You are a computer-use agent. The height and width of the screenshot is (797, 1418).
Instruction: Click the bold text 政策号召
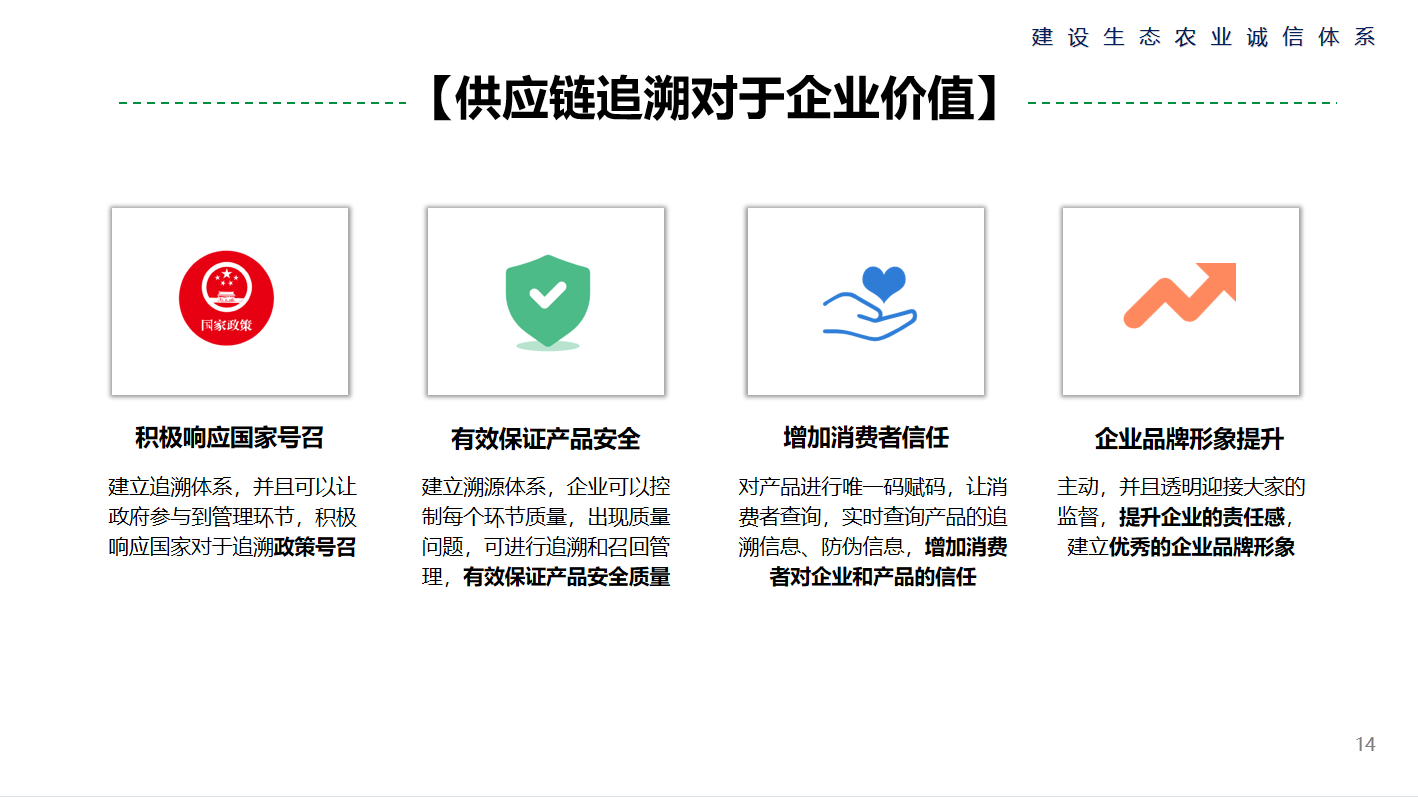point(315,547)
